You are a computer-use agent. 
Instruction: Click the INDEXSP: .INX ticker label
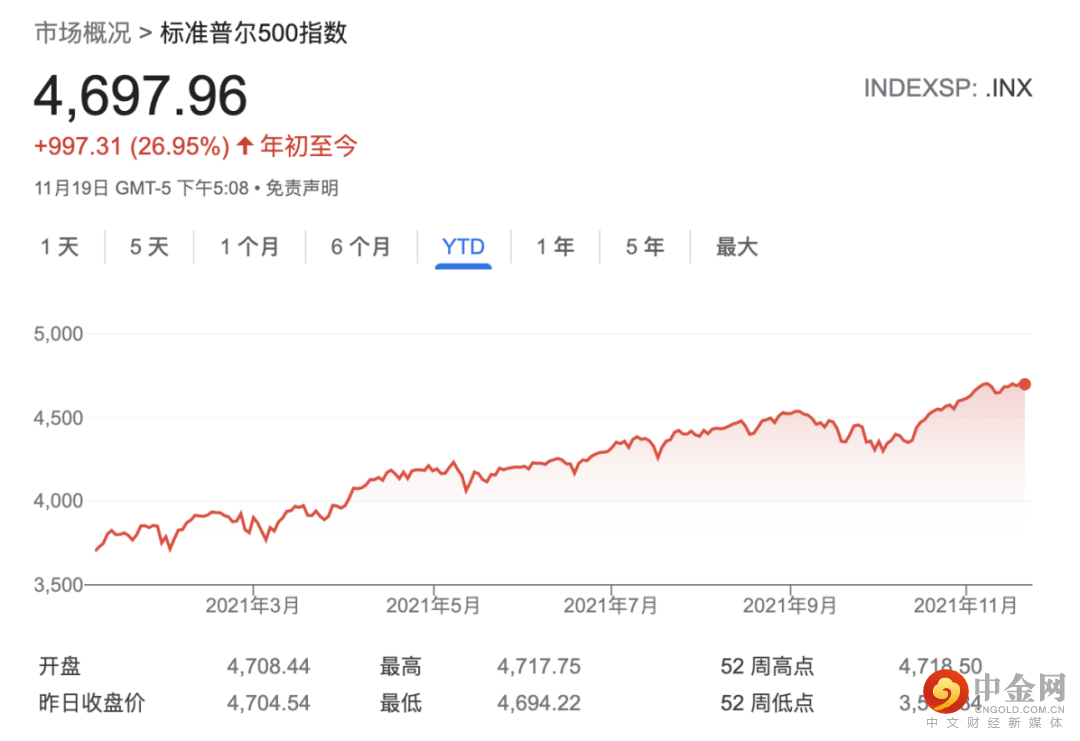point(948,88)
